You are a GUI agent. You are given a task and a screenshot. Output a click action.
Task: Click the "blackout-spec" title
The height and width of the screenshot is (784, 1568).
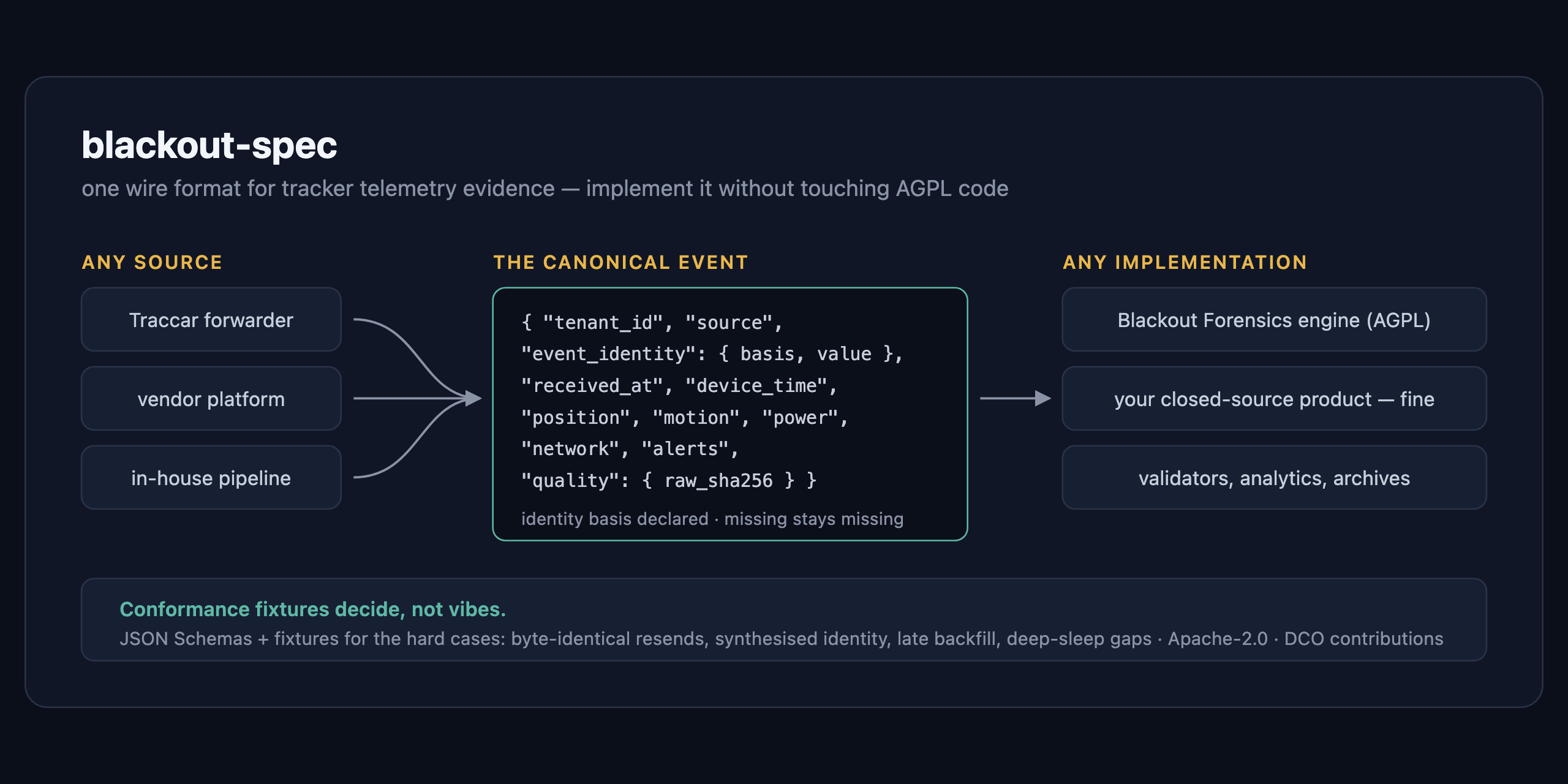(x=209, y=146)
